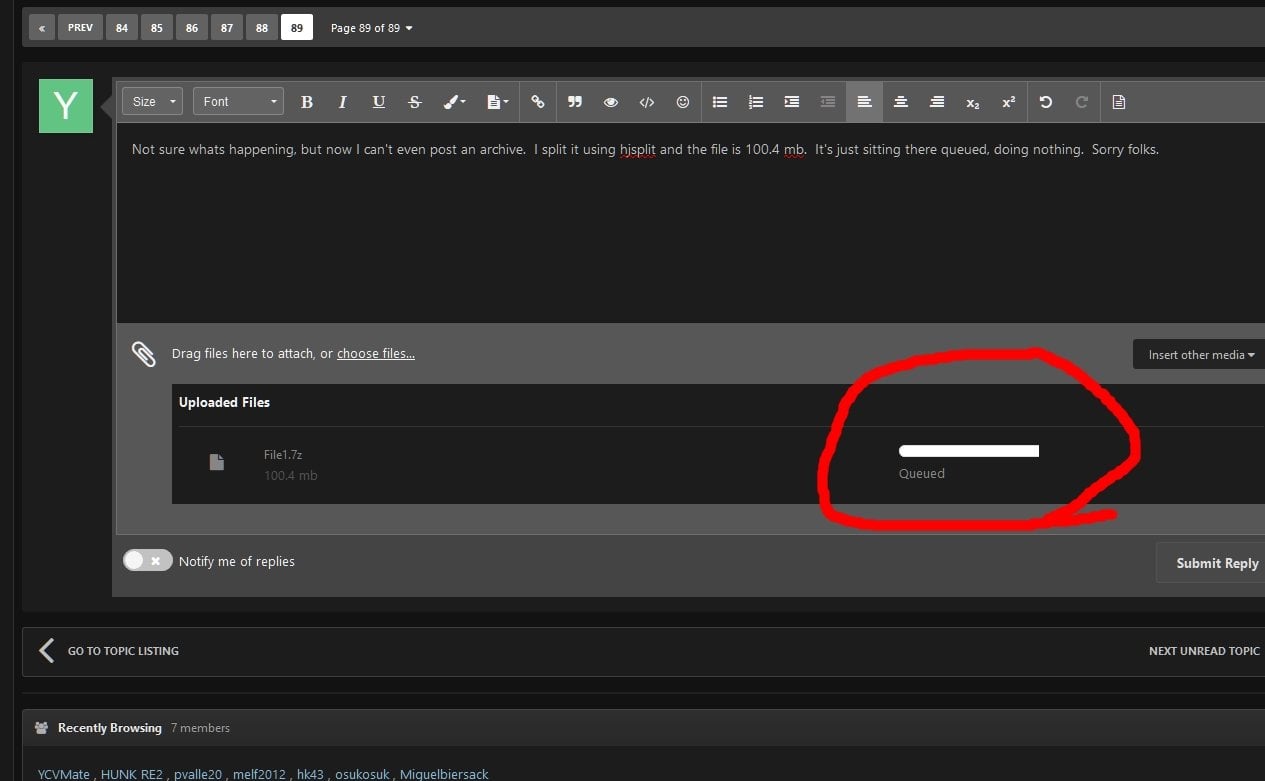Open osukosuk member profile
Screen dimensions: 1265x781
coord(362,774)
